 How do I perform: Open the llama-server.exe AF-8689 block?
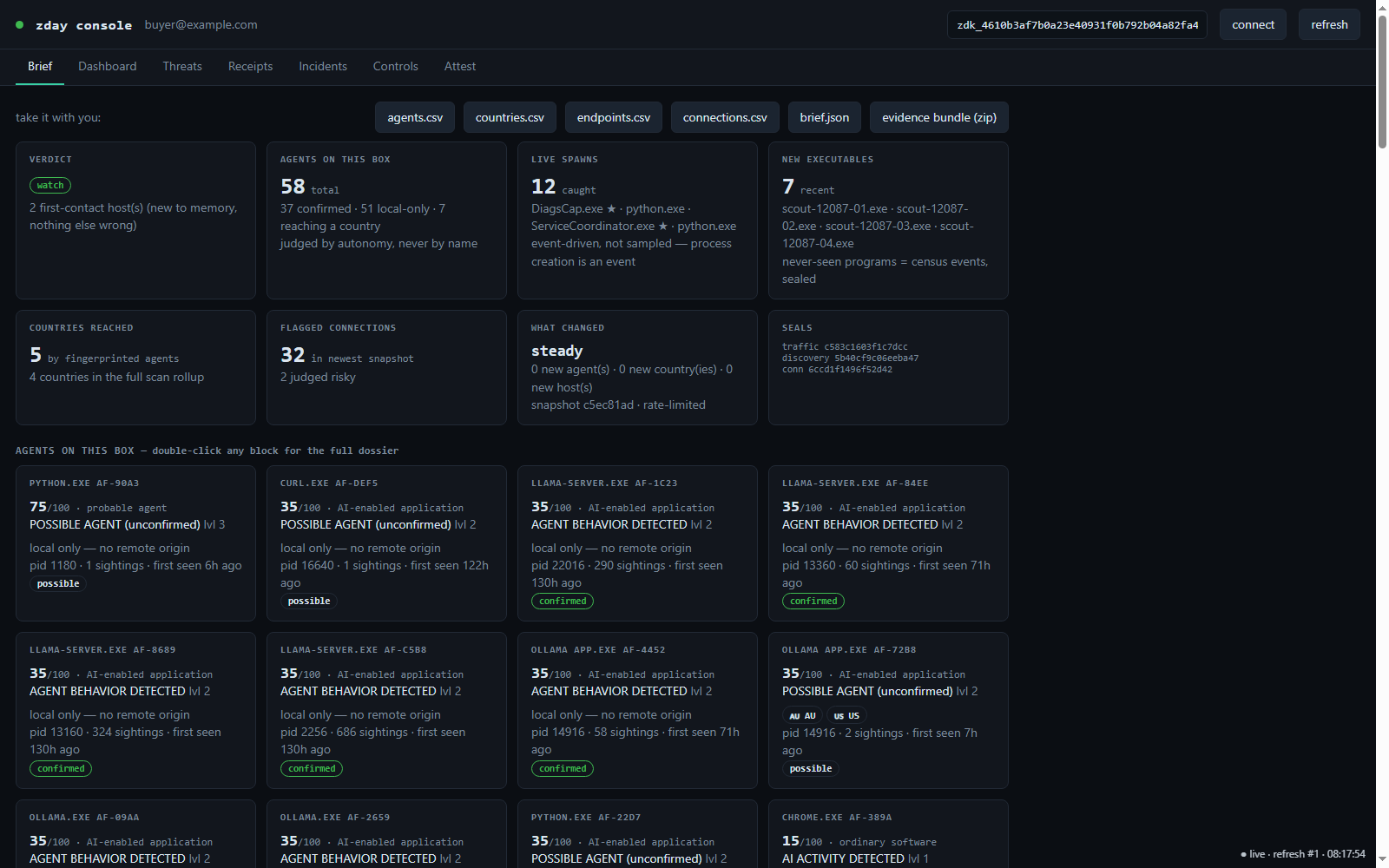(x=135, y=710)
